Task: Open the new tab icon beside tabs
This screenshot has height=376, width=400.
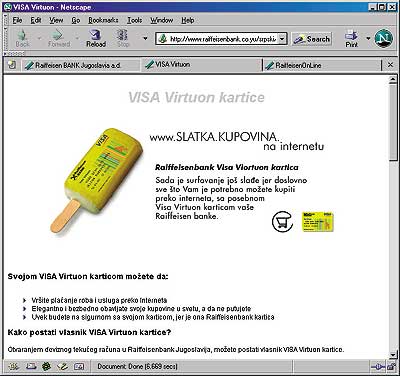Action: tap(12, 65)
